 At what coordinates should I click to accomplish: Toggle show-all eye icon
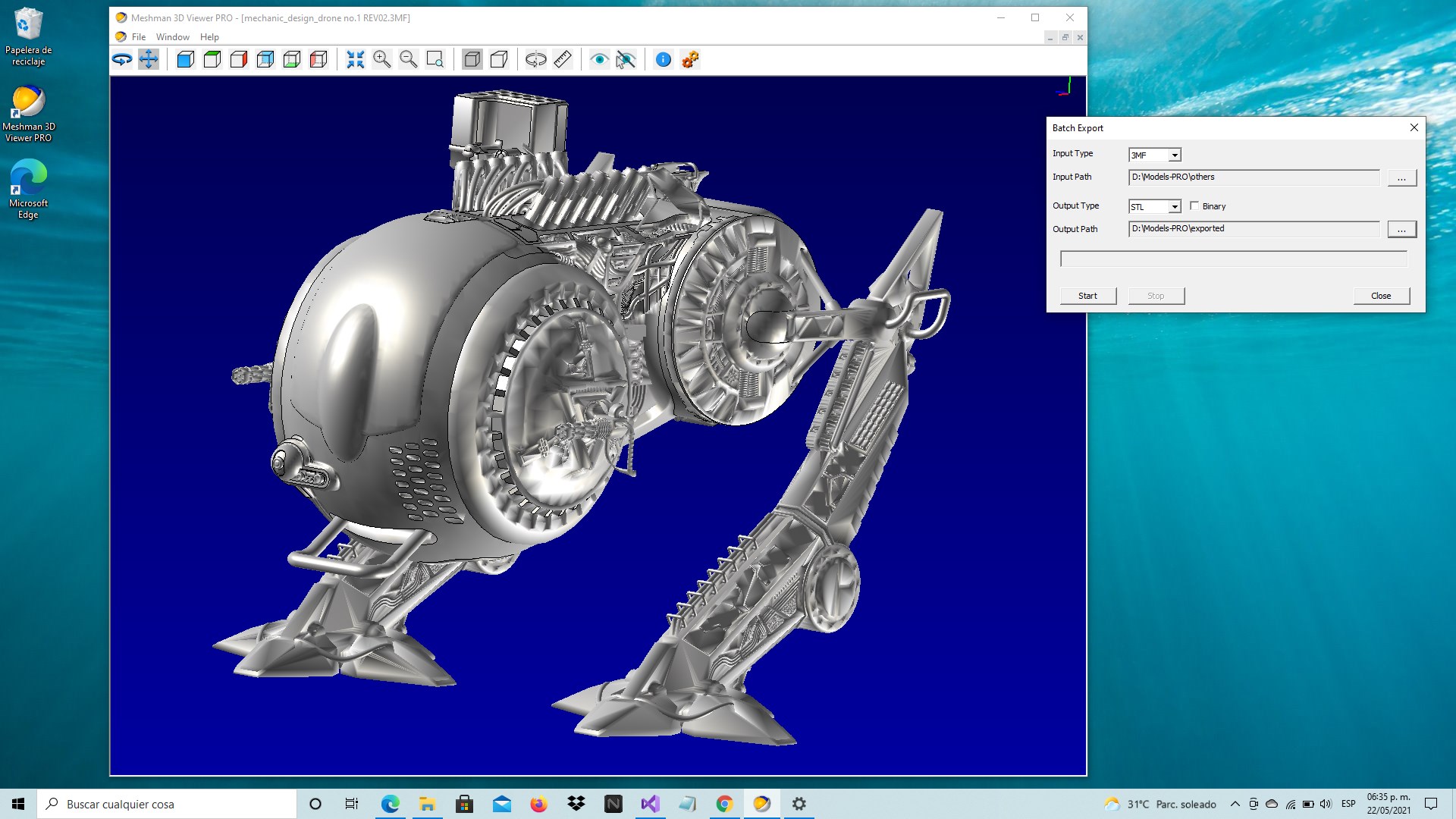click(599, 59)
